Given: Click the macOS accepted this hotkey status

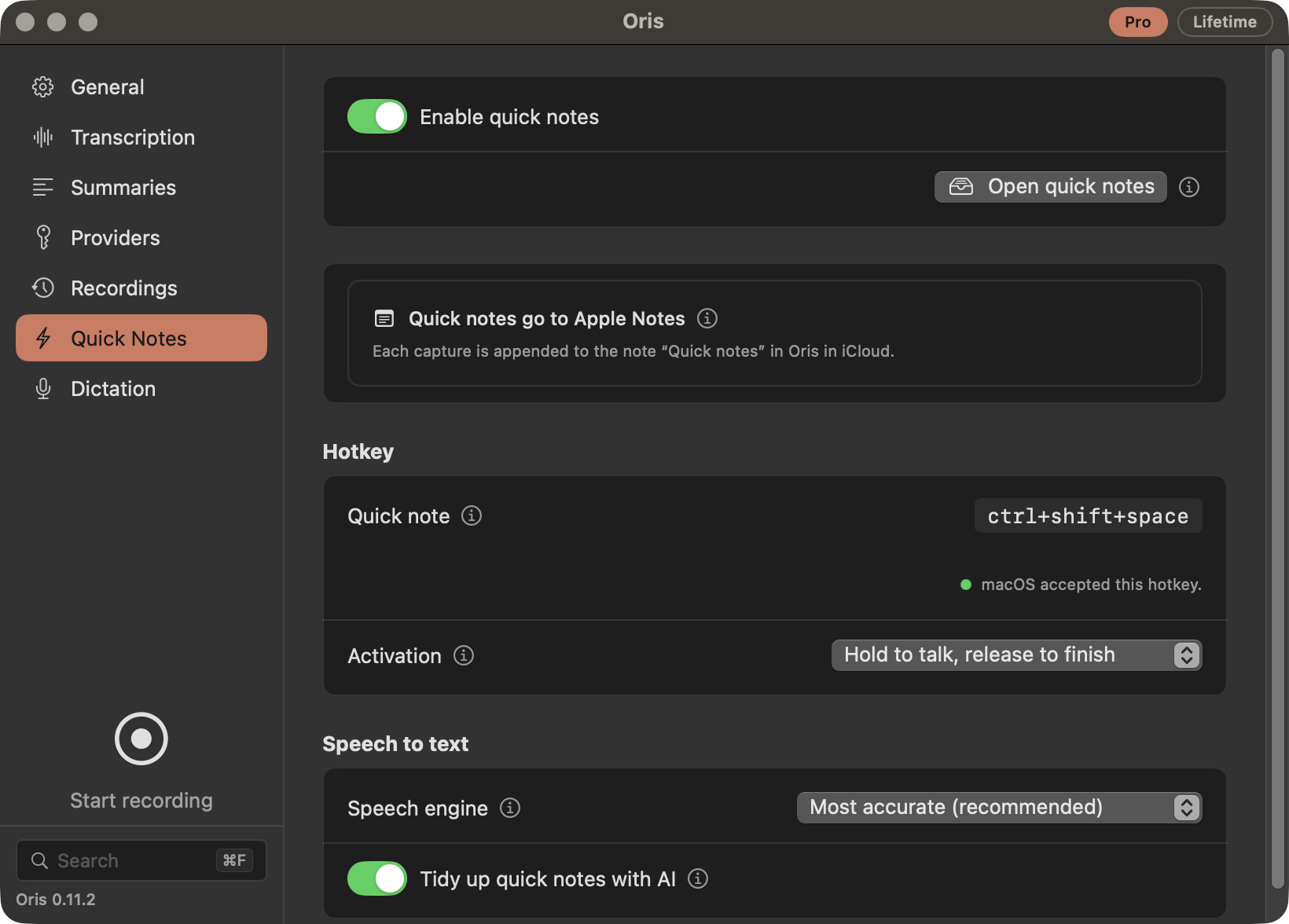Looking at the screenshot, I should (1081, 585).
